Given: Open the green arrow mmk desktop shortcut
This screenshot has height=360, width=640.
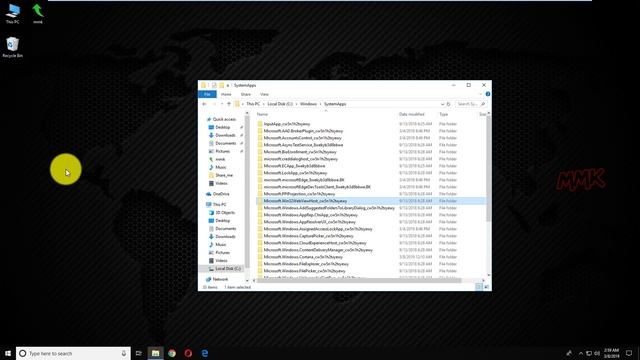Looking at the screenshot, I should coord(38,13).
